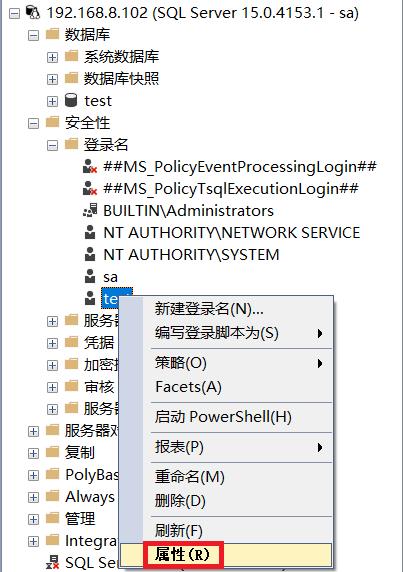
Task: Expand the 数据库快照 folder
Action: pos(52,79)
